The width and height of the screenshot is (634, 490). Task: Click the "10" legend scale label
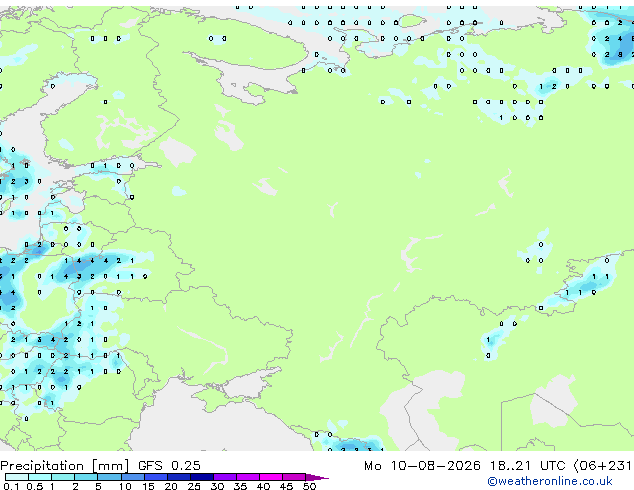pyautogui.click(x=125, y=486)
